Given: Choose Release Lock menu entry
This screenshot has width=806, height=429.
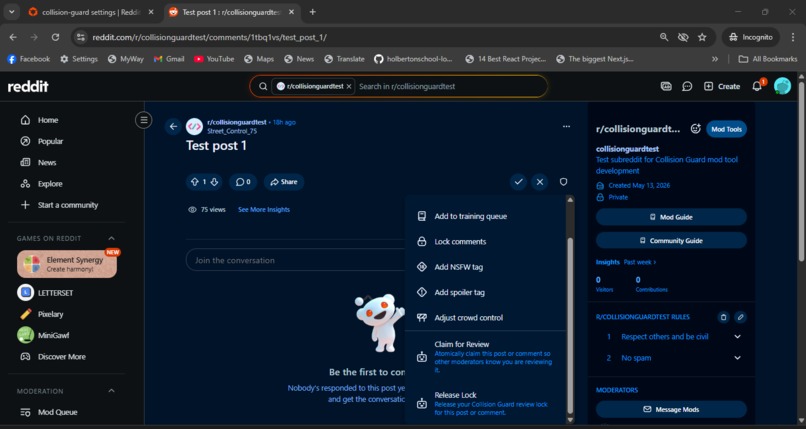Looking at the screenshot, I should coord(486,403).
